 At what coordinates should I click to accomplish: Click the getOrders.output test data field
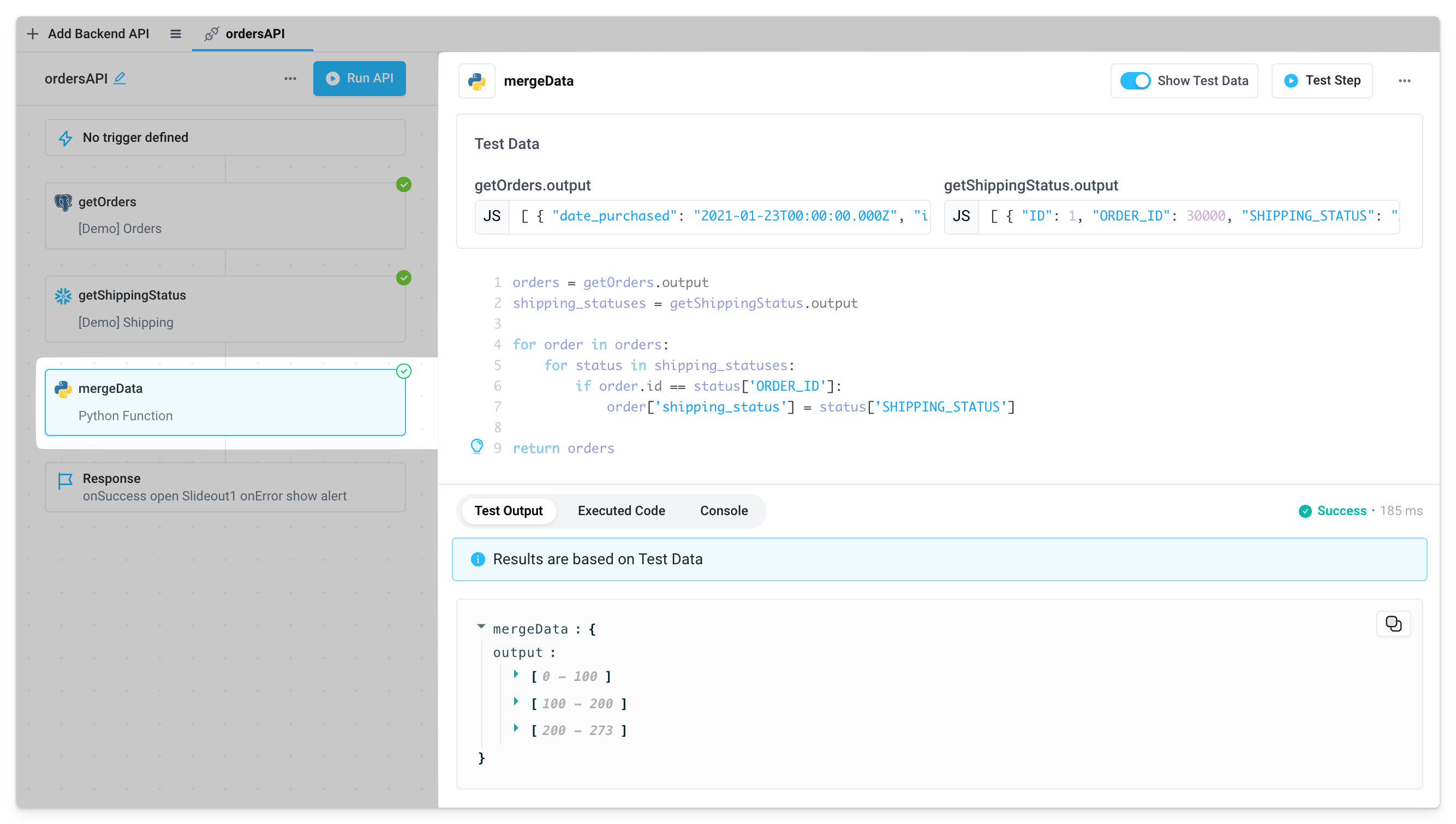[719, 216]
